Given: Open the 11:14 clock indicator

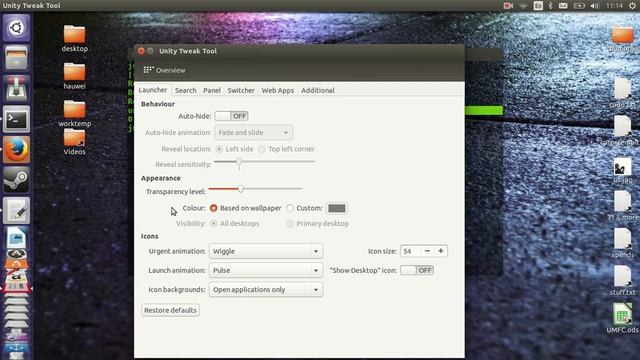Looking at the screenshot, I should click(x=614, y=6).
